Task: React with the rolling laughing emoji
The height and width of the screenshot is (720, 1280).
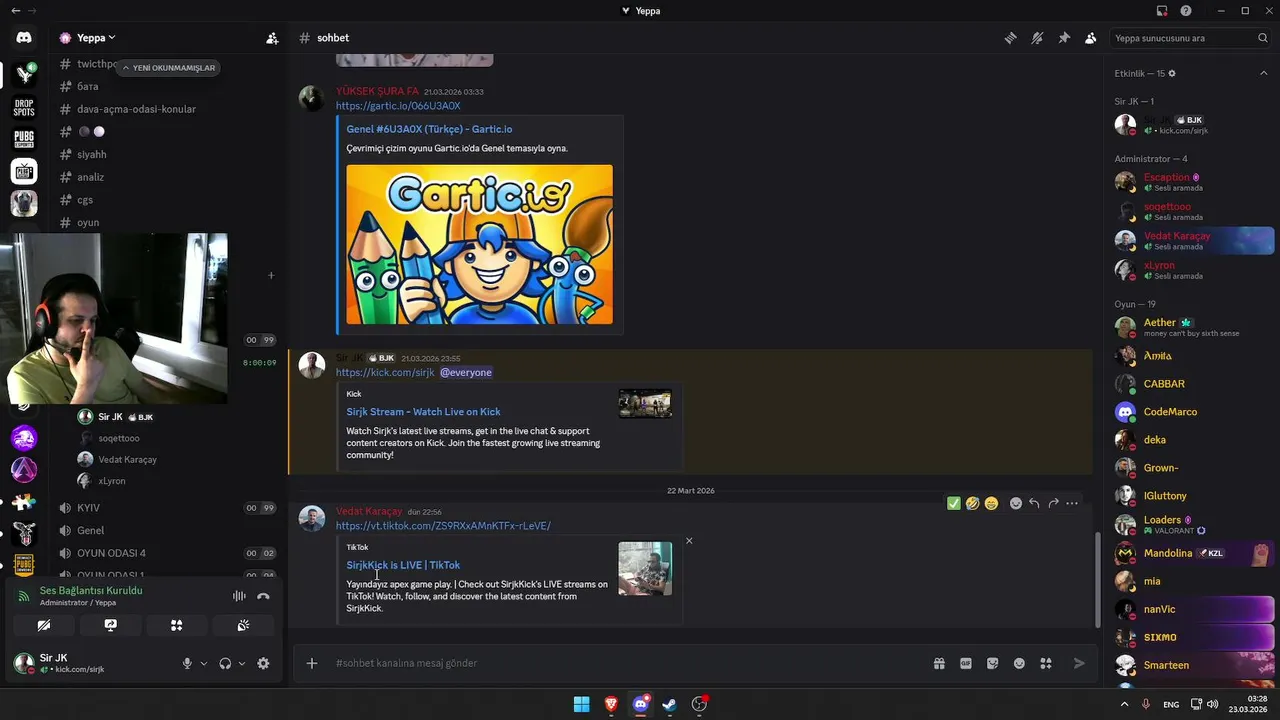Action: (x=972, y=503)
